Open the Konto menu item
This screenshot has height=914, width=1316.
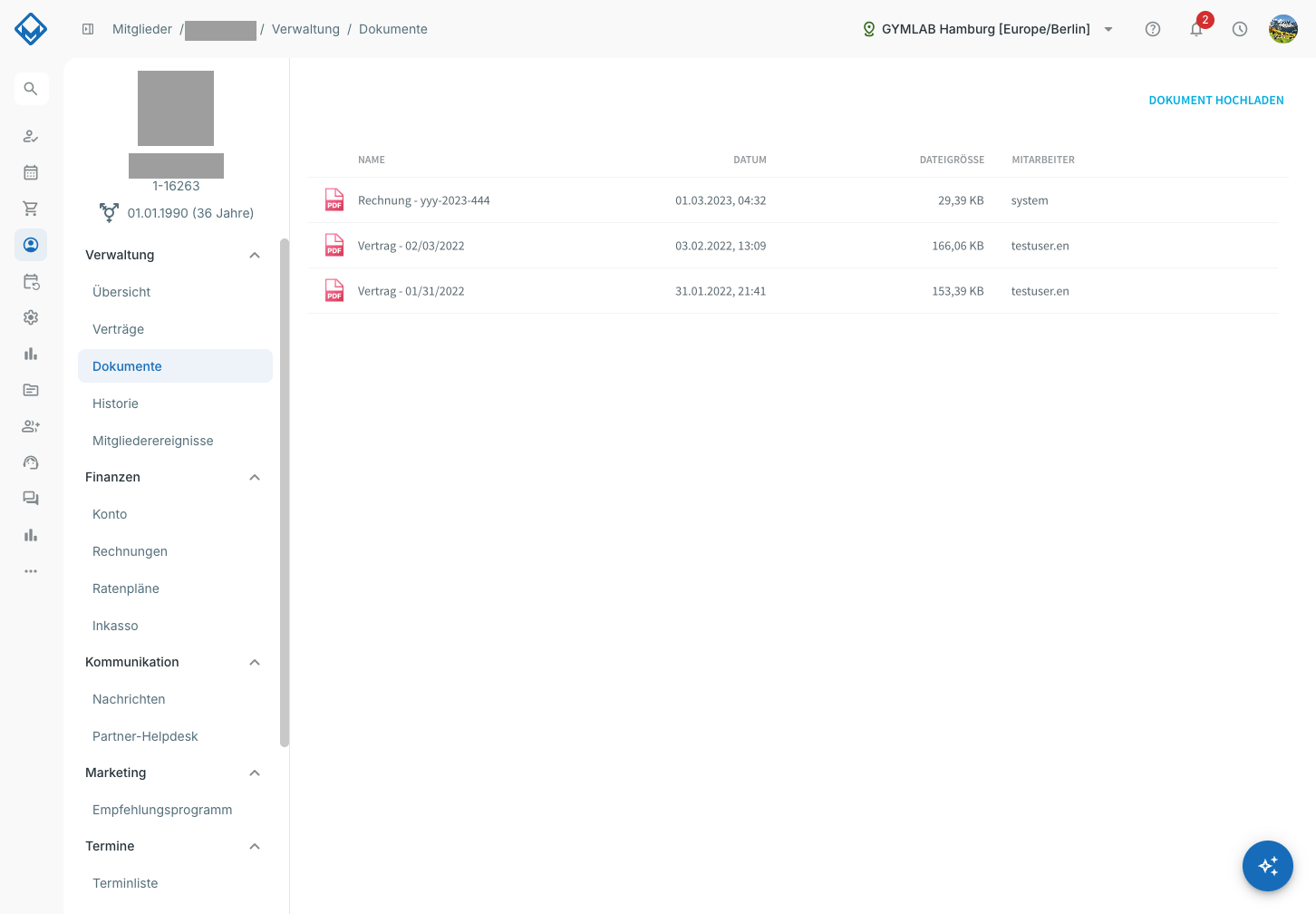tap(175, 514)
